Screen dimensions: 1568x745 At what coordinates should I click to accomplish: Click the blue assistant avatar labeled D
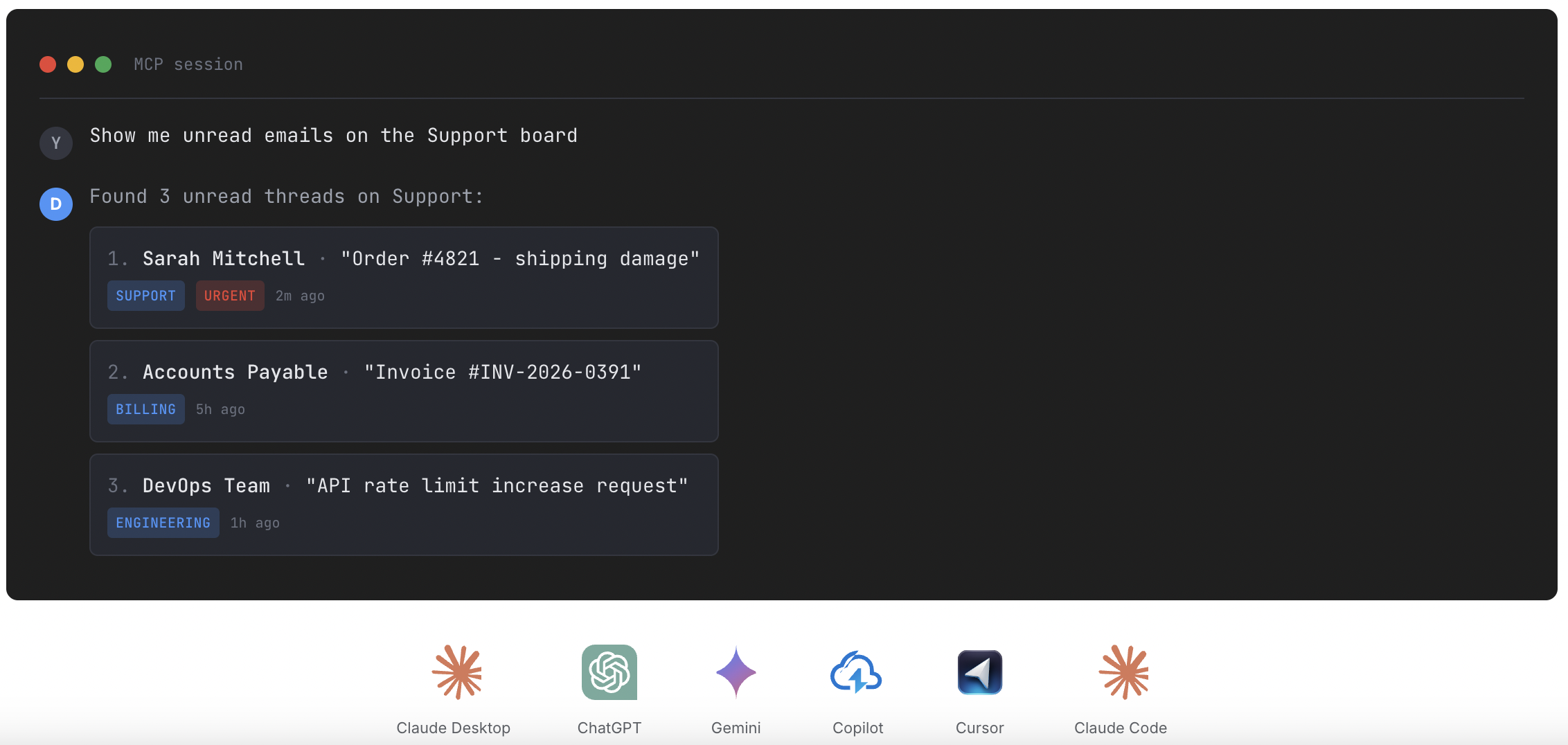56,204
